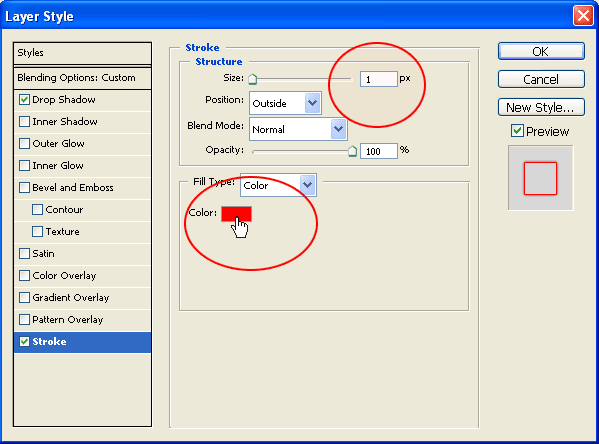Uncheck the Stroke checkbox
The height and width of the screenshot is (444, 599).
tap(24, 342)
